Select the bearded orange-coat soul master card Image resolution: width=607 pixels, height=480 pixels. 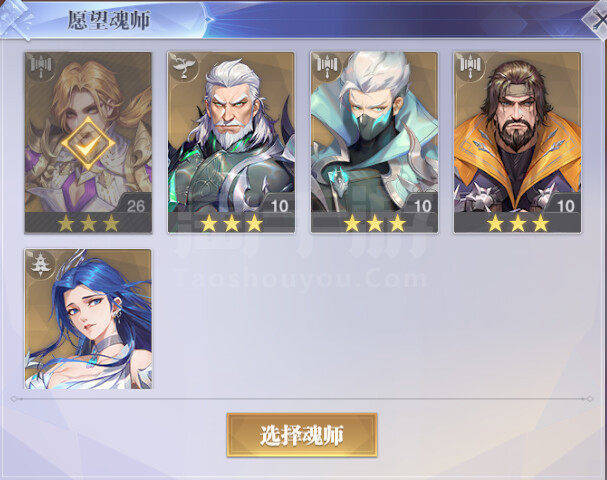pyautogui.click(x=517, y=142)
